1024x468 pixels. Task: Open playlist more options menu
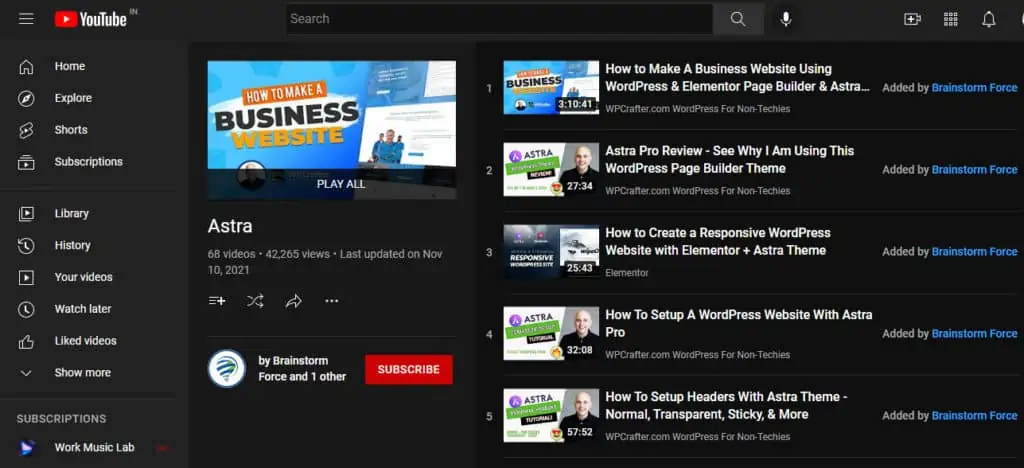pyautogui.click(x=332, y=301)
